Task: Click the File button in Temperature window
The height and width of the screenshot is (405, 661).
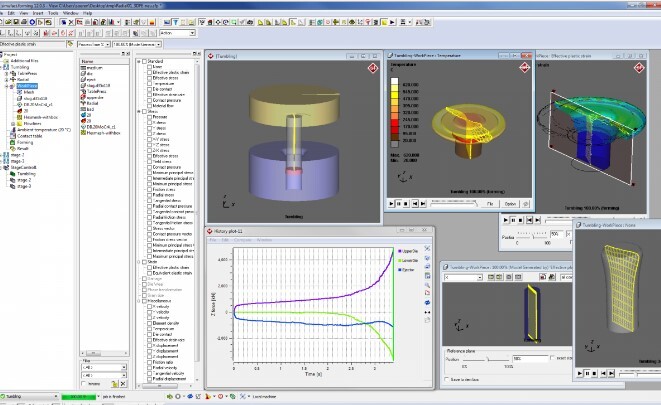Action: 491,203
